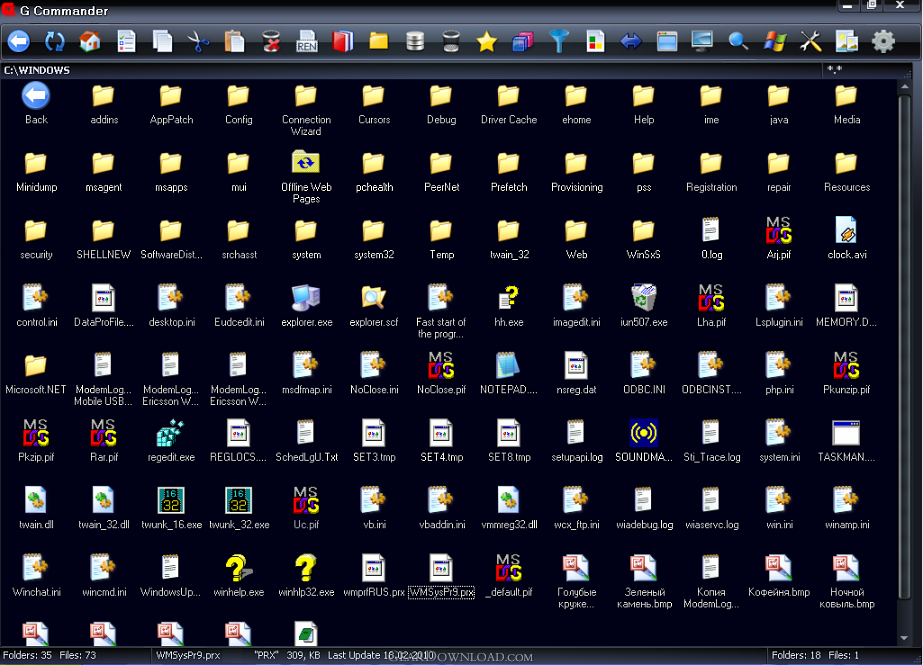Click the blue back arrow in the toolbar

click(19, 41)
